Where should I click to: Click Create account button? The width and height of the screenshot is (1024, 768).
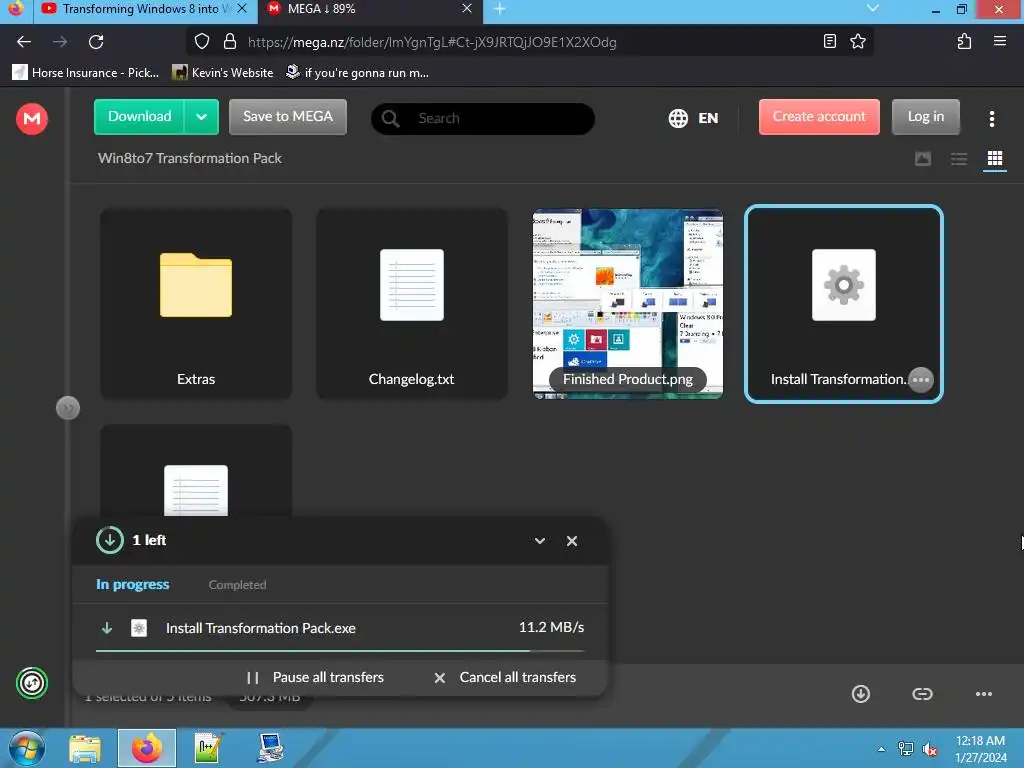tap(819, 117)
